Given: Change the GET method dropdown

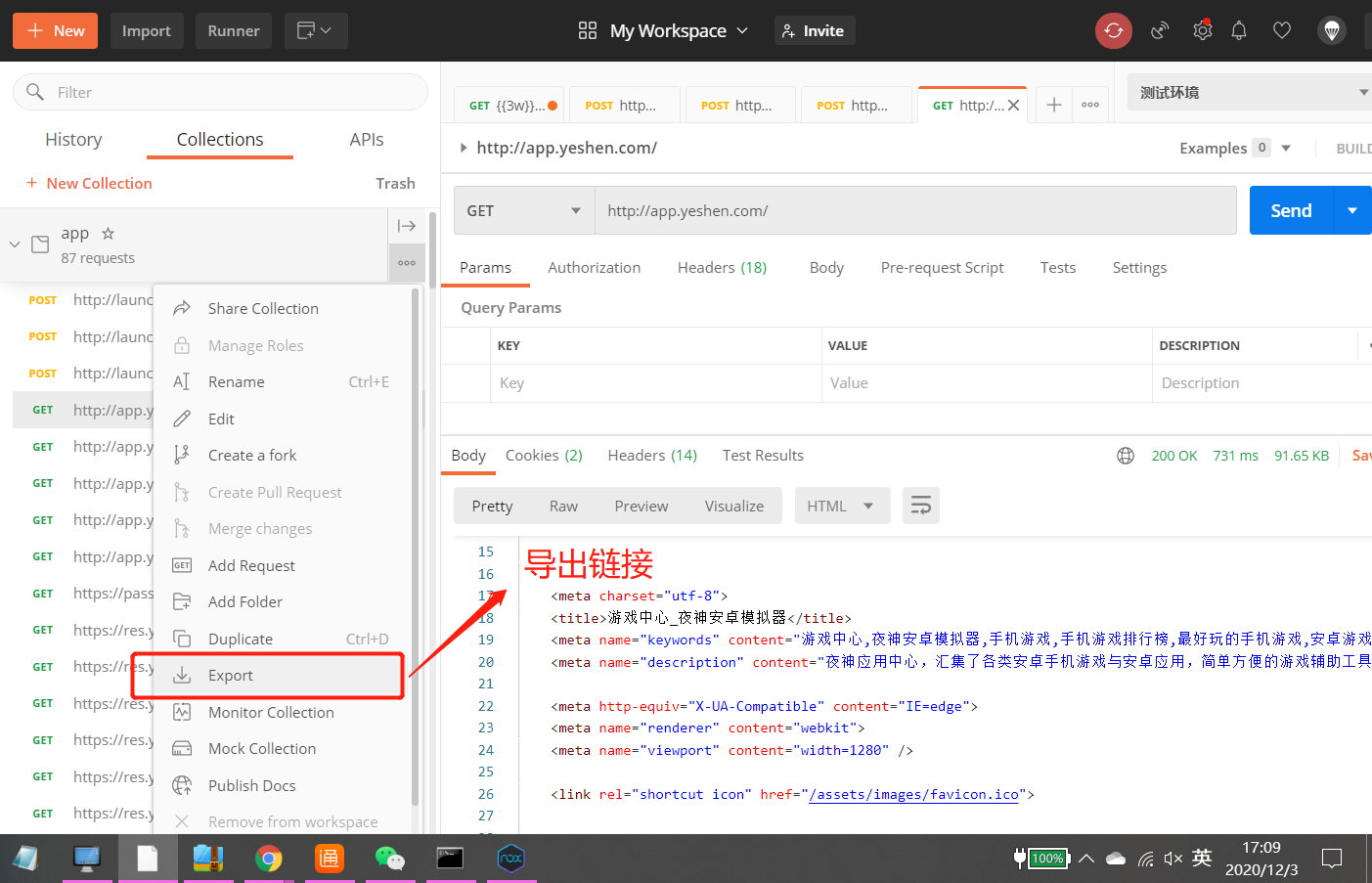Looking at the screenshot, I should [524, 210].
